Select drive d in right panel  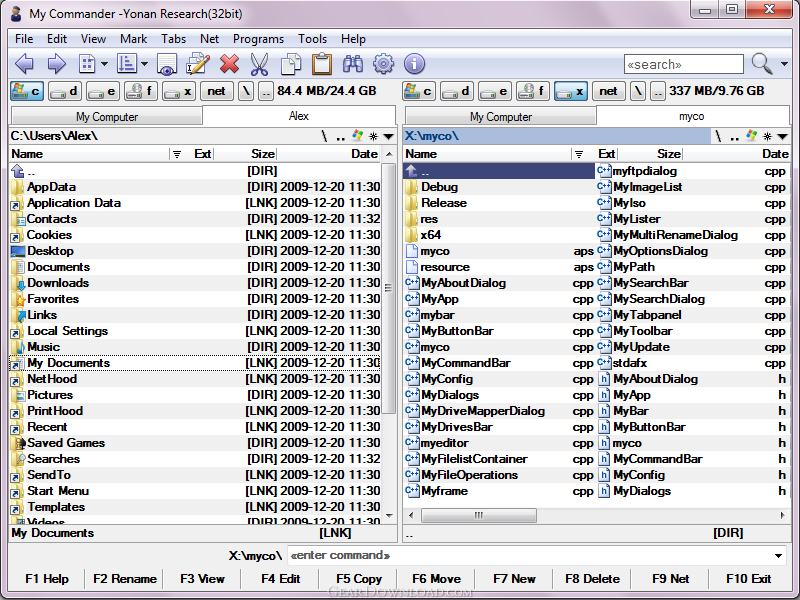(457, 91)
